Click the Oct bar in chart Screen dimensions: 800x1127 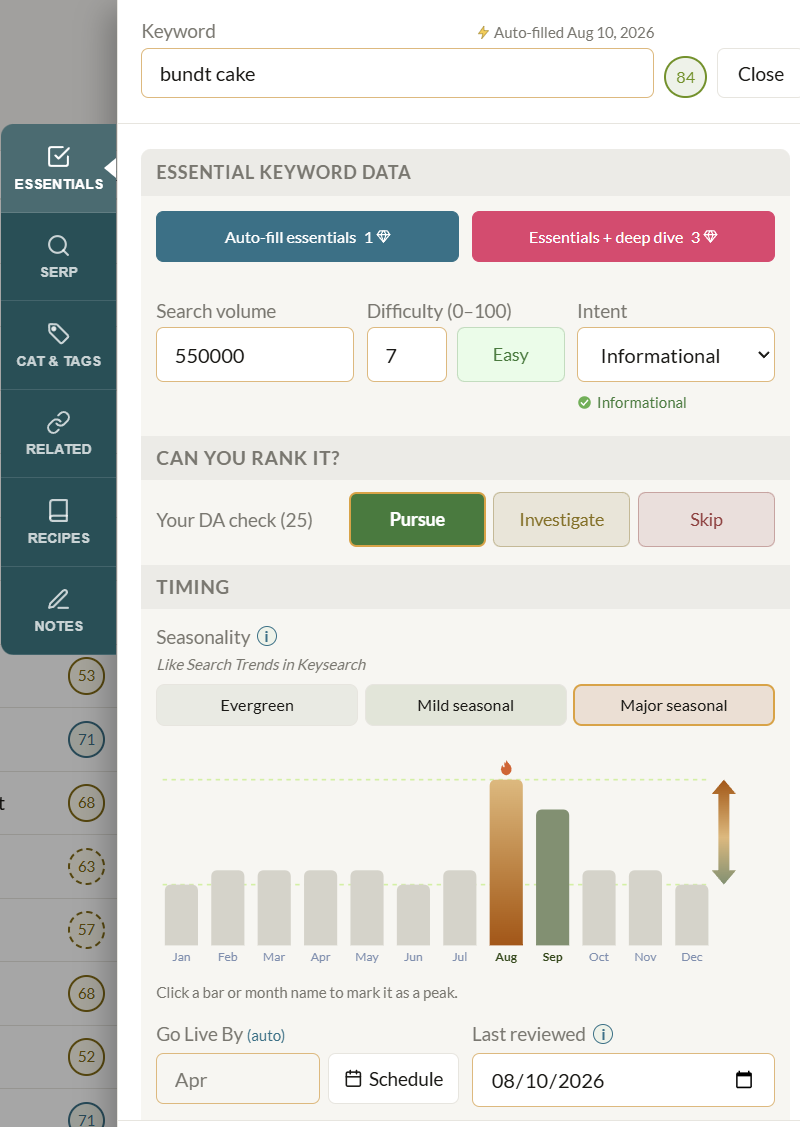click(x=599, y=908)
